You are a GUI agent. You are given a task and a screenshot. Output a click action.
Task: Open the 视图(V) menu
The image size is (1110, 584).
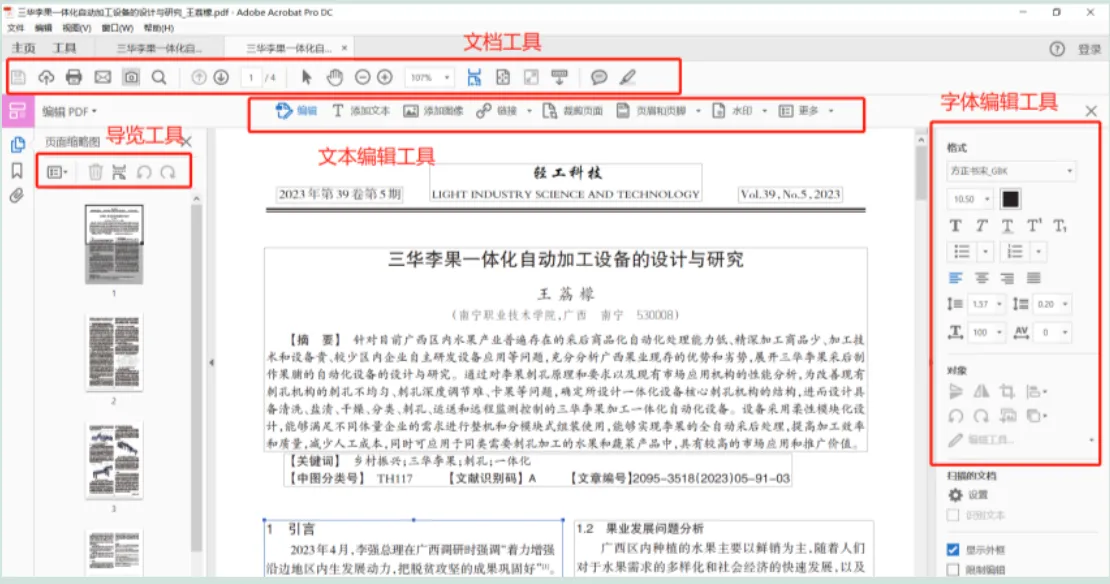click(x=76, y=28)
